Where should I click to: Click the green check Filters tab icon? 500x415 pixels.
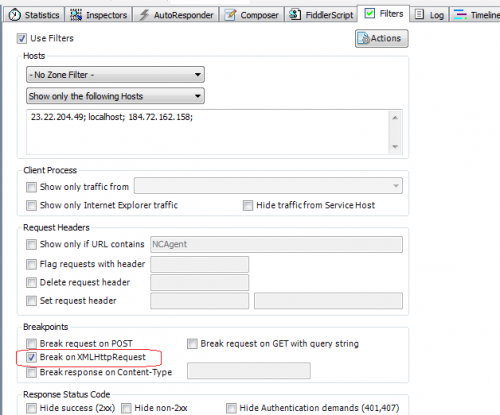pyautogui.click(x=369, y=13)
